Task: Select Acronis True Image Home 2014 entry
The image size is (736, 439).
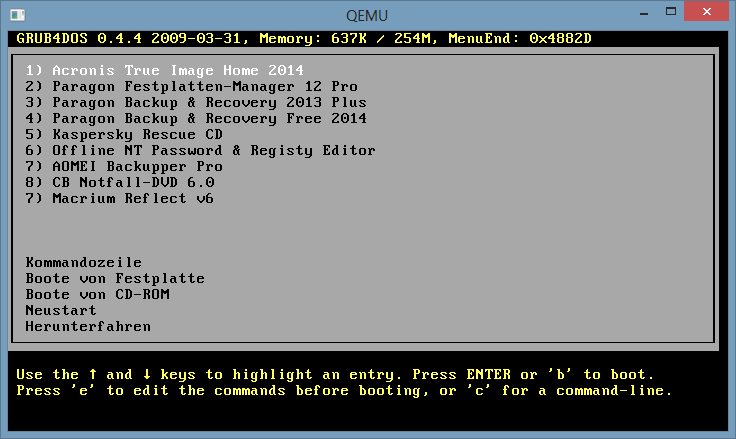Action: (x=164, y=70)
